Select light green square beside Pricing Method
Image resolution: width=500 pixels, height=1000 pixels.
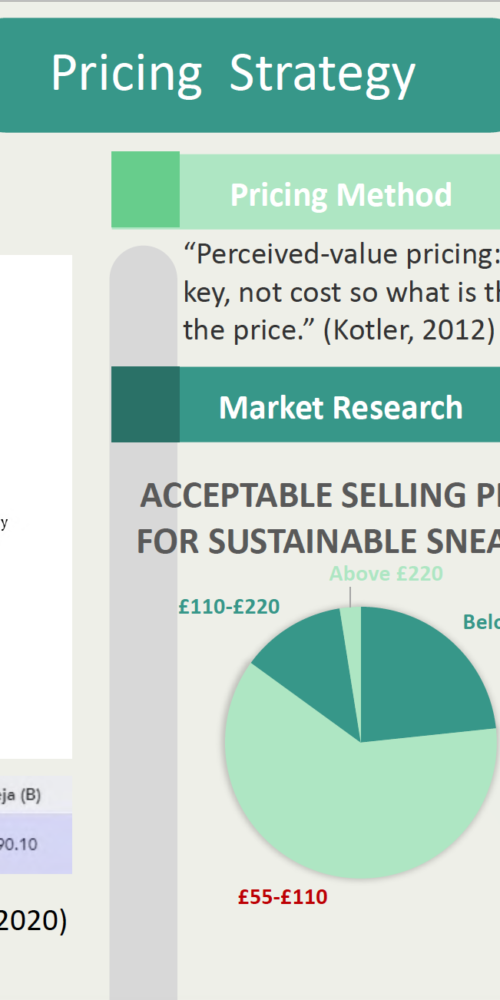pos(145,189)
